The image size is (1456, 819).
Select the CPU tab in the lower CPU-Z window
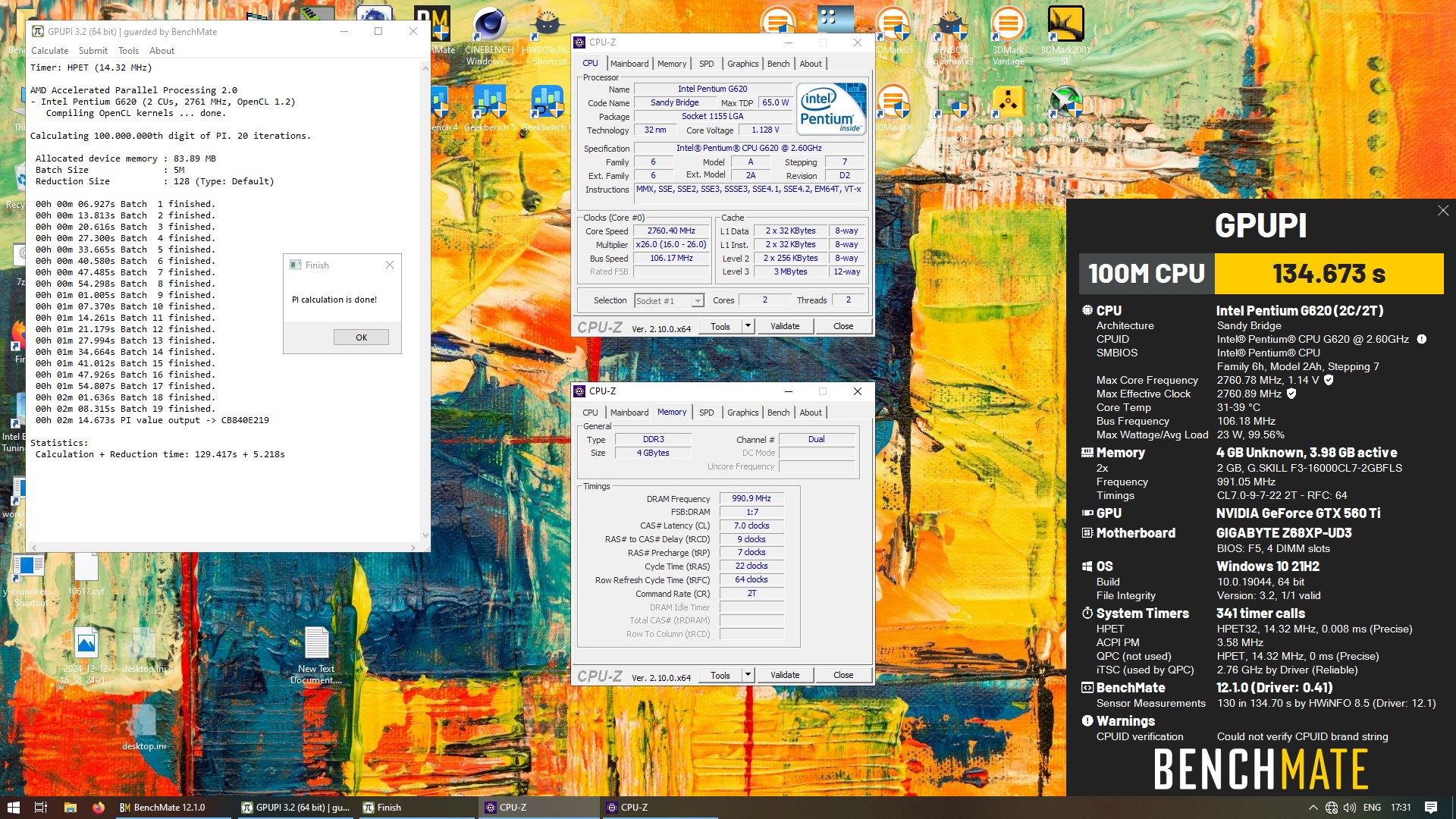click(x=590, y=413)
